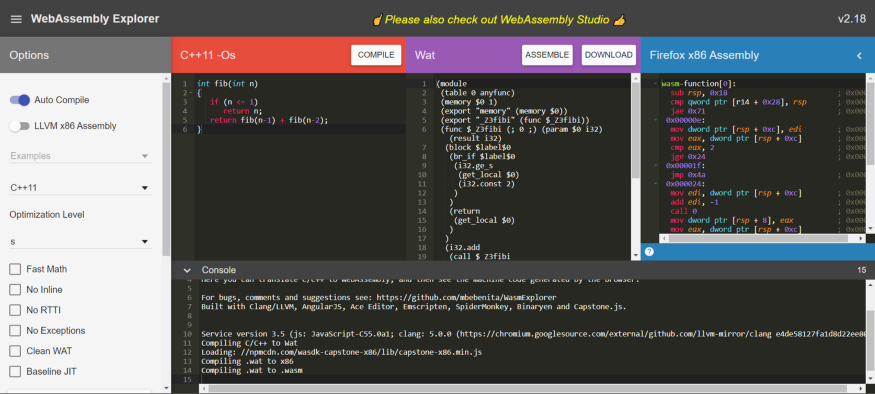Click the ASSEMBLE button
This screenshot has height=394, width=875.
tap(547, 55)
